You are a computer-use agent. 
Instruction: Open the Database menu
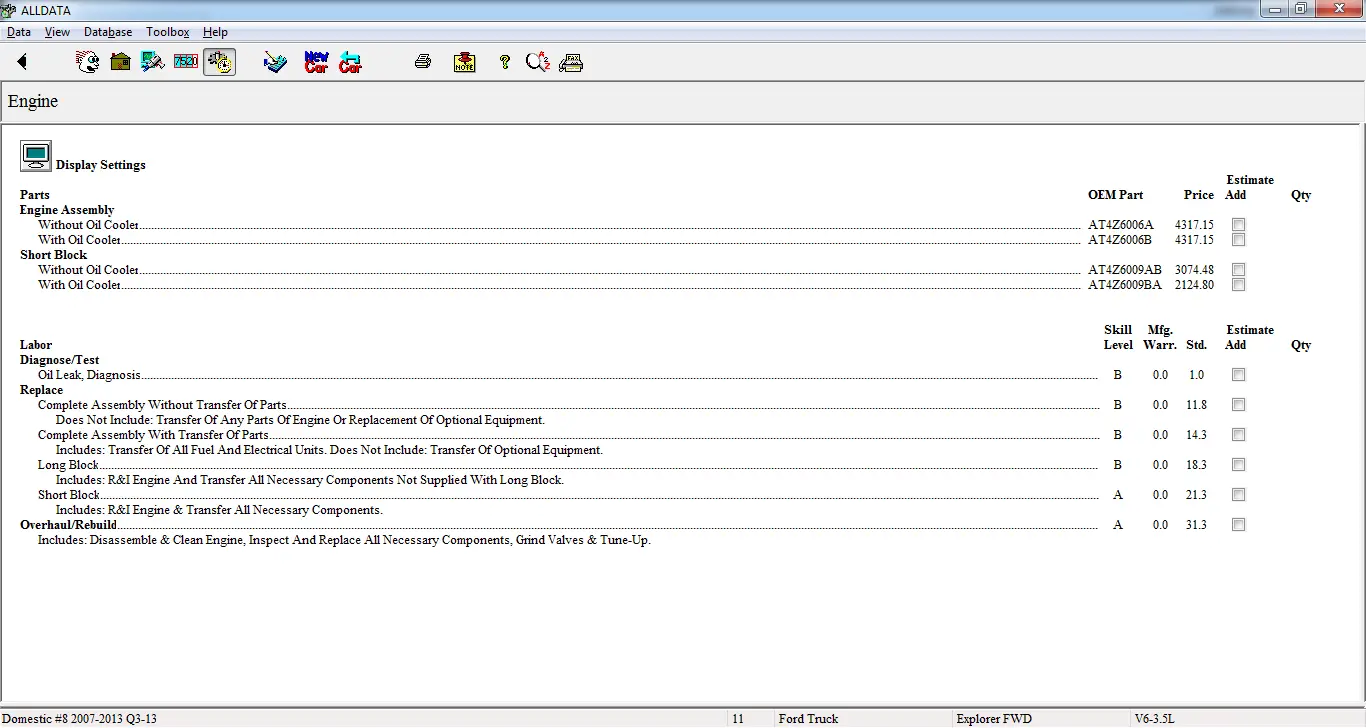coord(108,32)
